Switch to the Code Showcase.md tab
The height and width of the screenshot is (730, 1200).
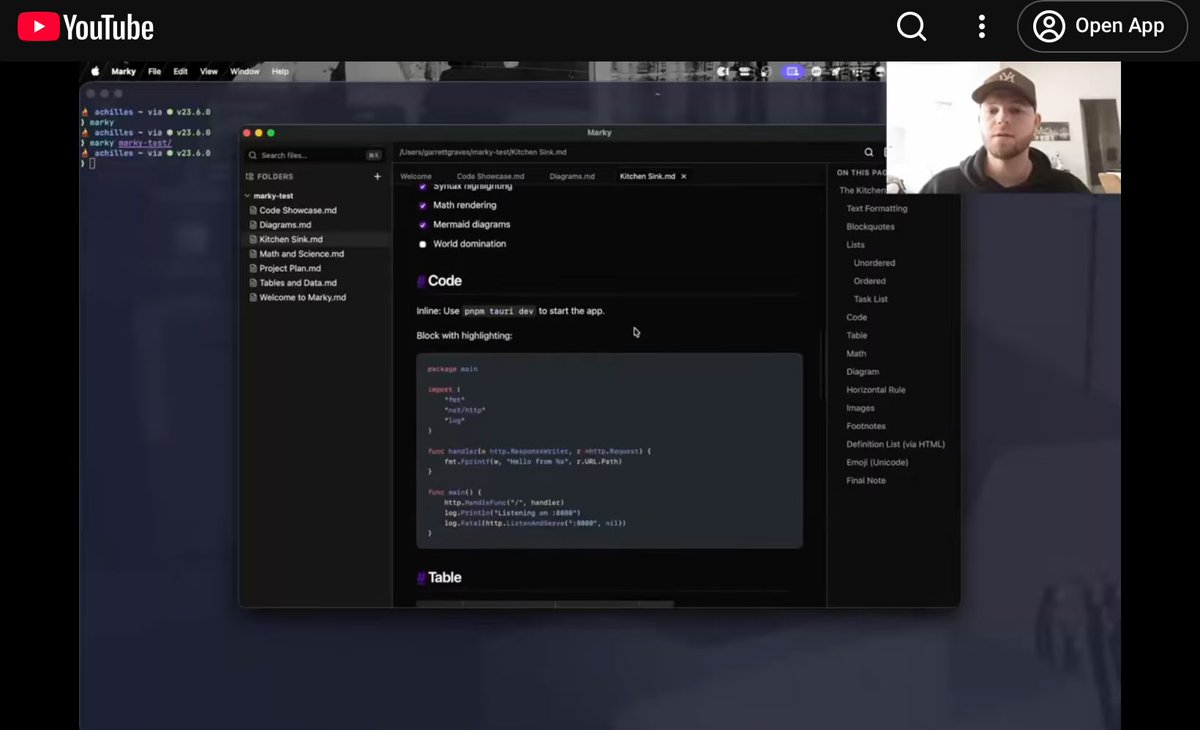click(490, 176)
